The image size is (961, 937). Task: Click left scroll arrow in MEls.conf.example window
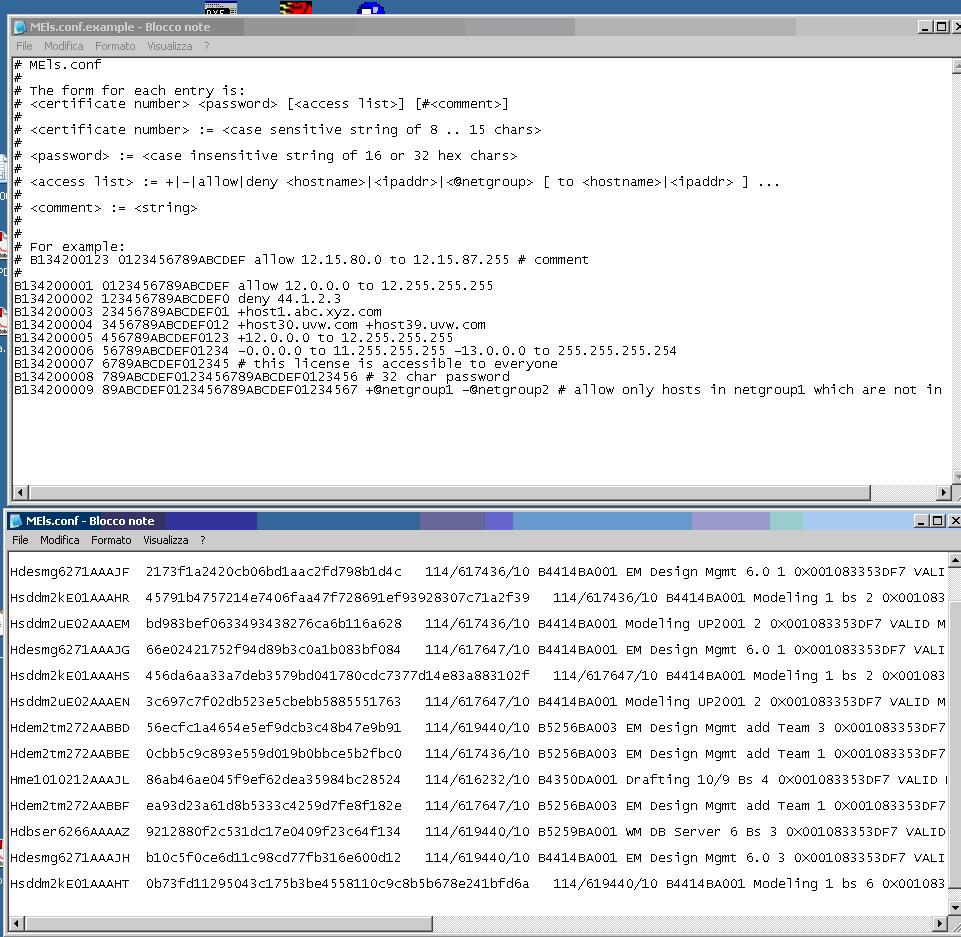pyautogui.click(x=20, y=492)
